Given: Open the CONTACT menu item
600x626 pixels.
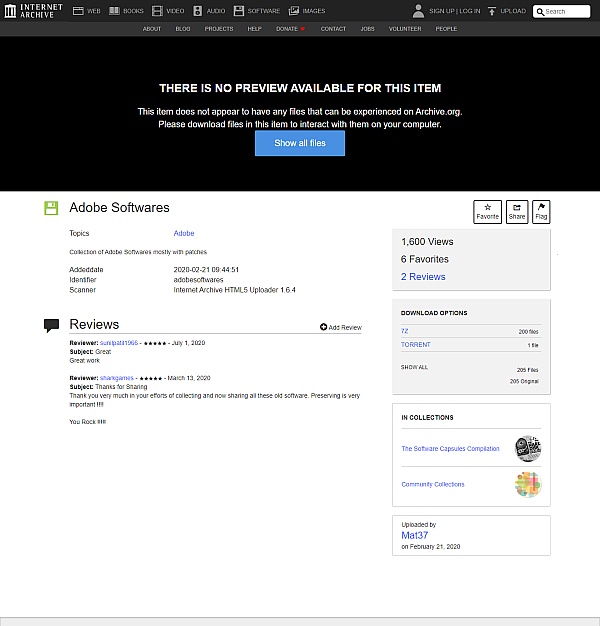Looking at the screenshot, I should 333,29.
